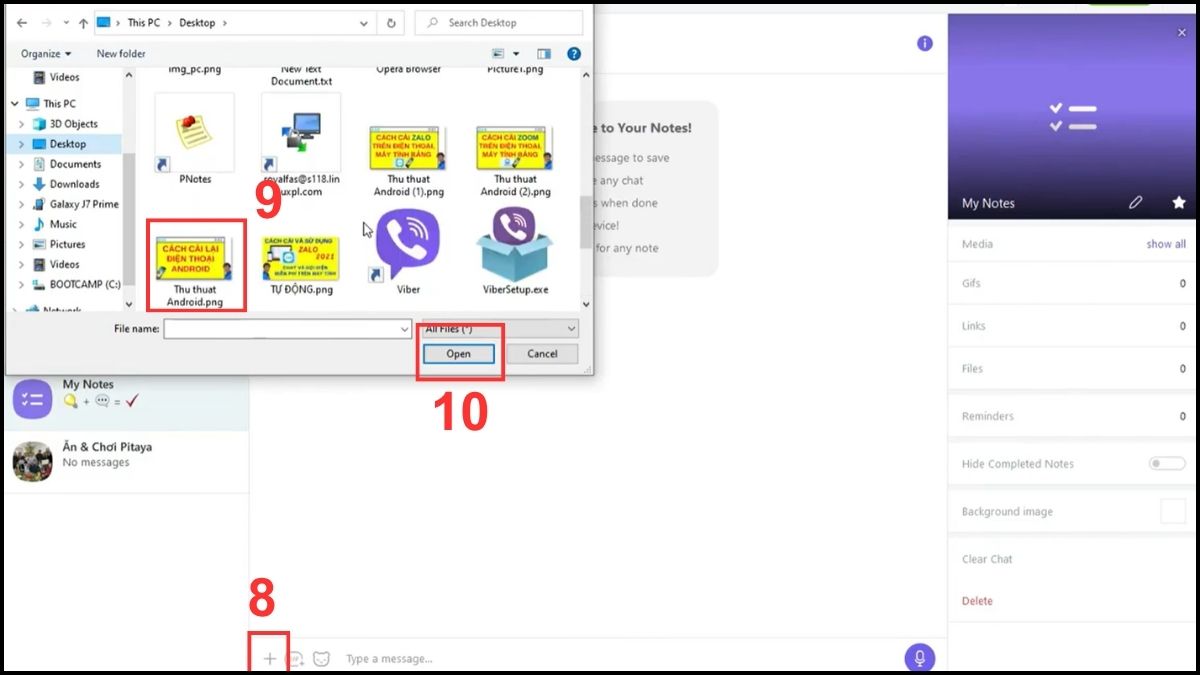Click the Open button

(458, 353)
